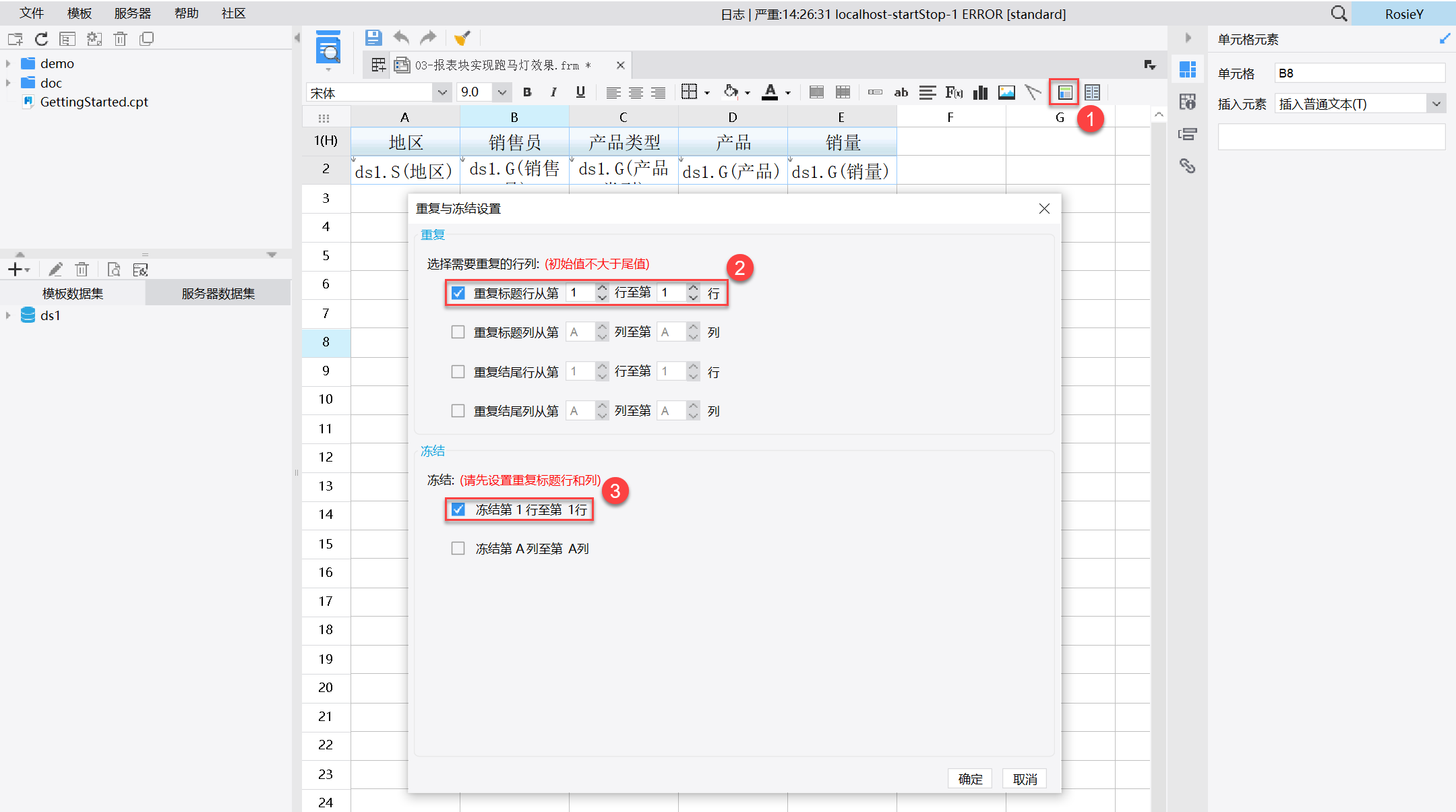Switch to the 服务器数据集 tab
Image resolution: width=1456 pixels, height=812 pixels.
218,293
